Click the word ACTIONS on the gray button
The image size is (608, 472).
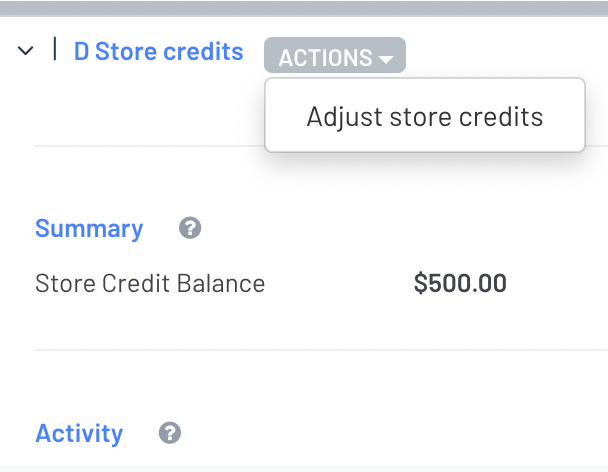(325, 58)
